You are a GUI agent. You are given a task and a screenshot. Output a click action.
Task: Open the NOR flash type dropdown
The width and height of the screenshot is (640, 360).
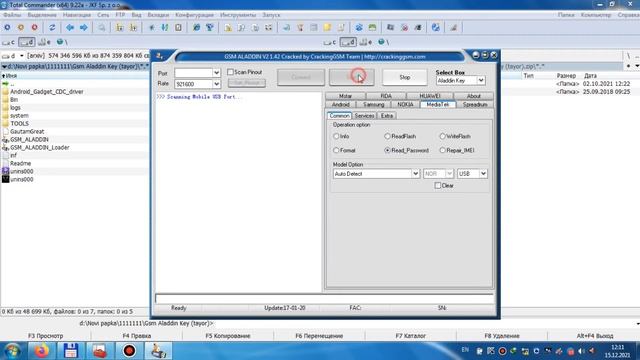pyautogui.click(x=449, y=174)
